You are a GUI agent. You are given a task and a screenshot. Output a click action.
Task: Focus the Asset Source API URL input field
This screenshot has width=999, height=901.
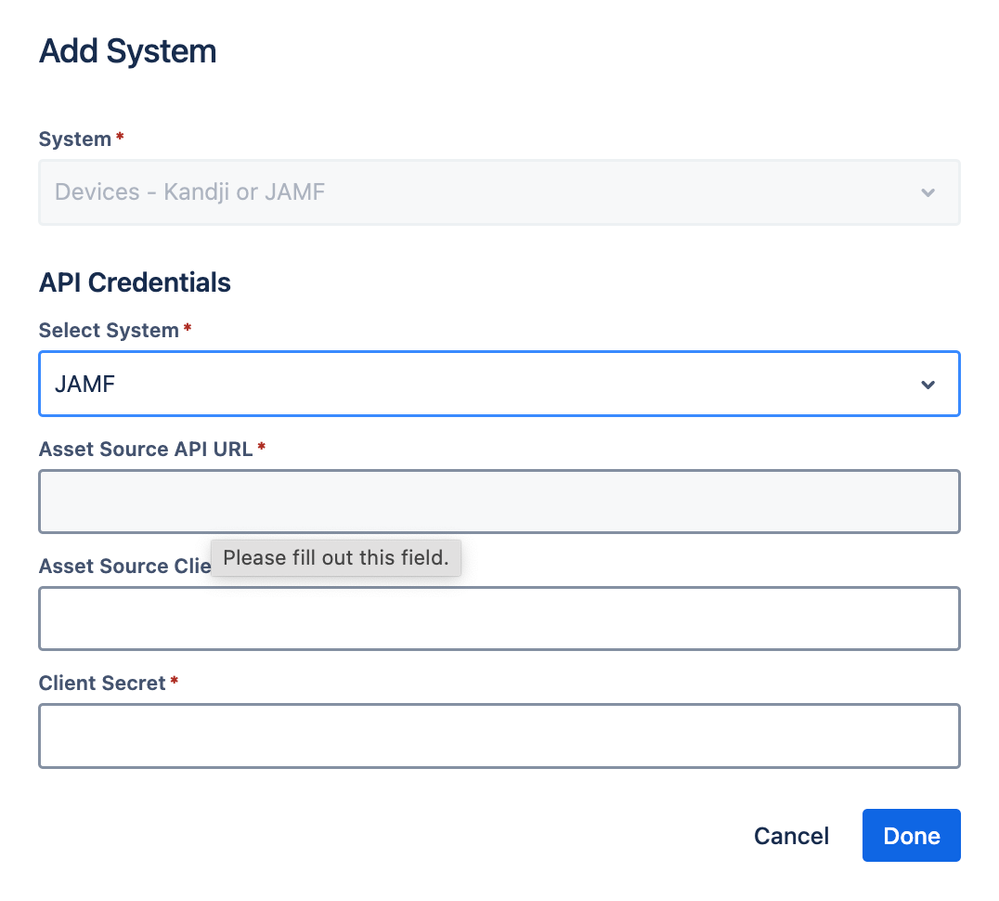499,502
